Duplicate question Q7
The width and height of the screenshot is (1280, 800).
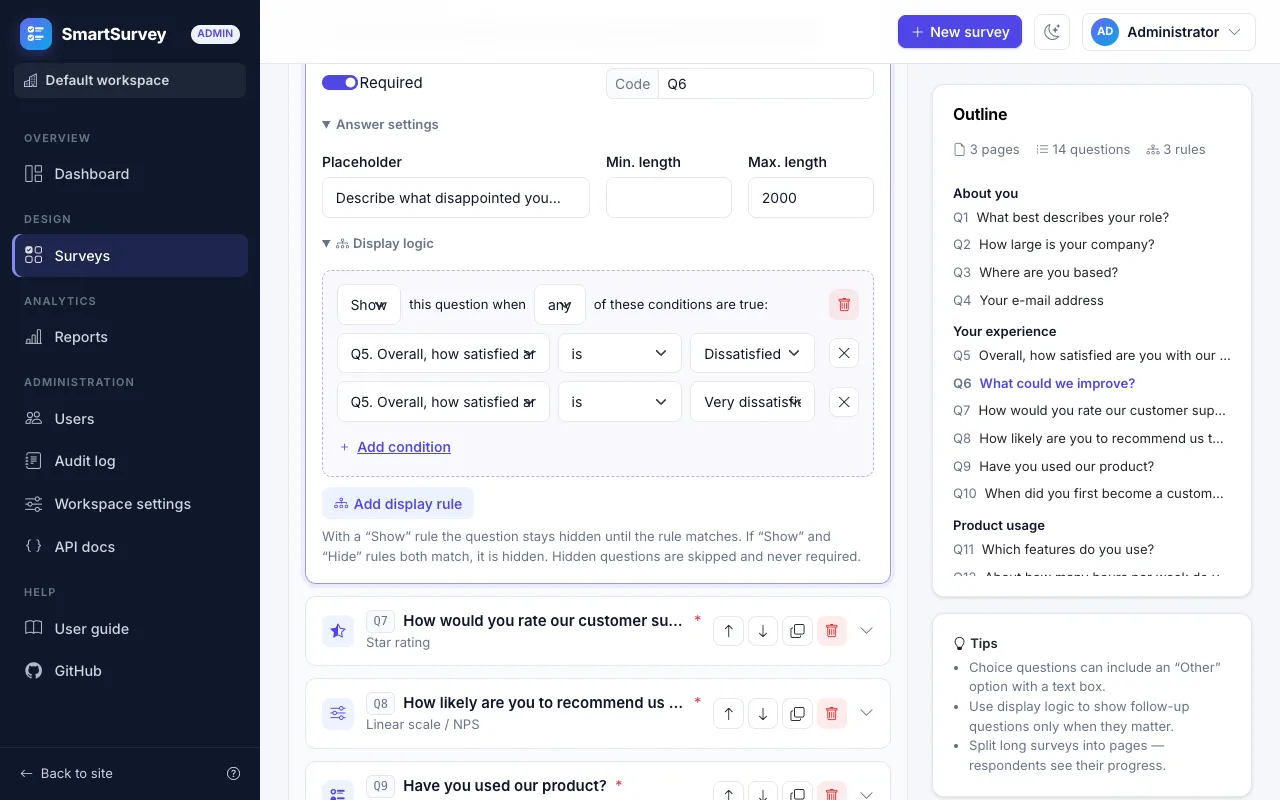[797, 631]
